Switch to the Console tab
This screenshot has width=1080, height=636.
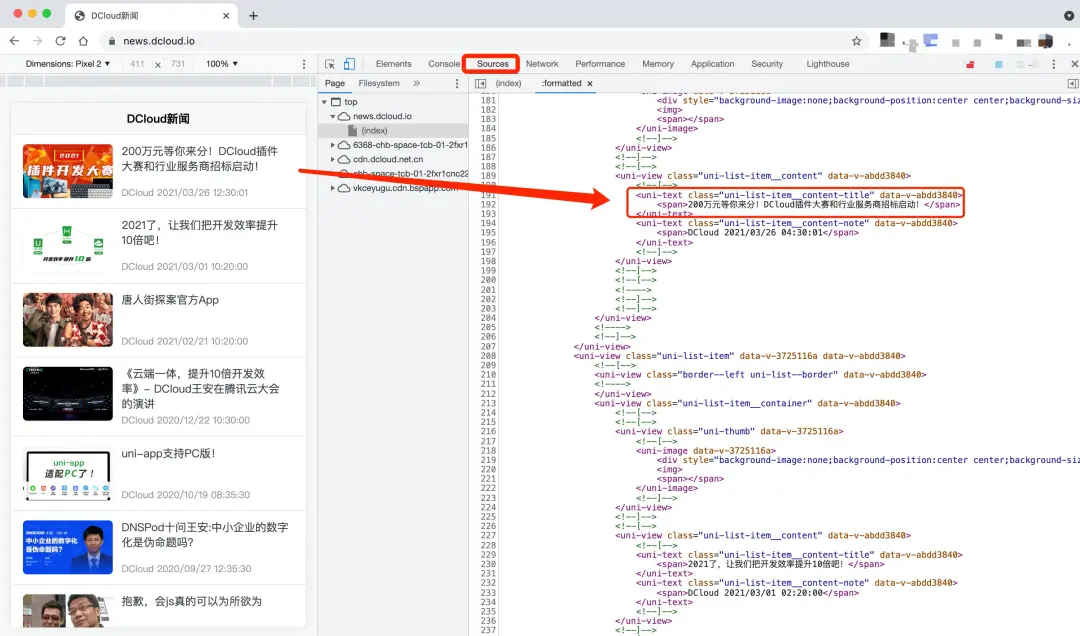click(444, 64)
